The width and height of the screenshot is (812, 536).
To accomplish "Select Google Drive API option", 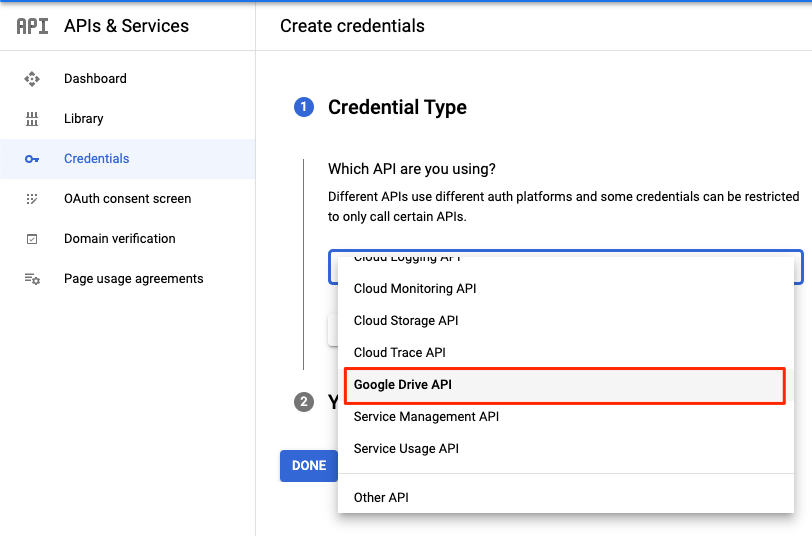I will pyautogui.click(x=565, y=385).
